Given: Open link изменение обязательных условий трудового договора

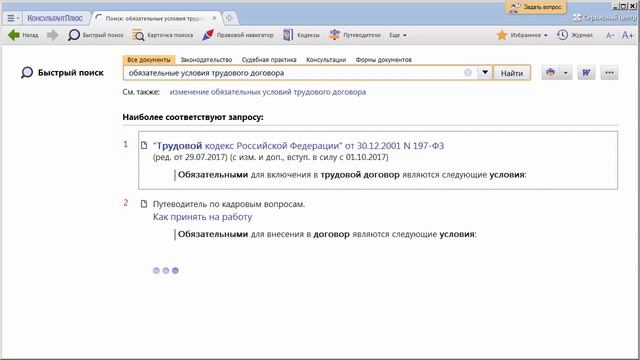Looking at the screenshot, I should 268,92.
